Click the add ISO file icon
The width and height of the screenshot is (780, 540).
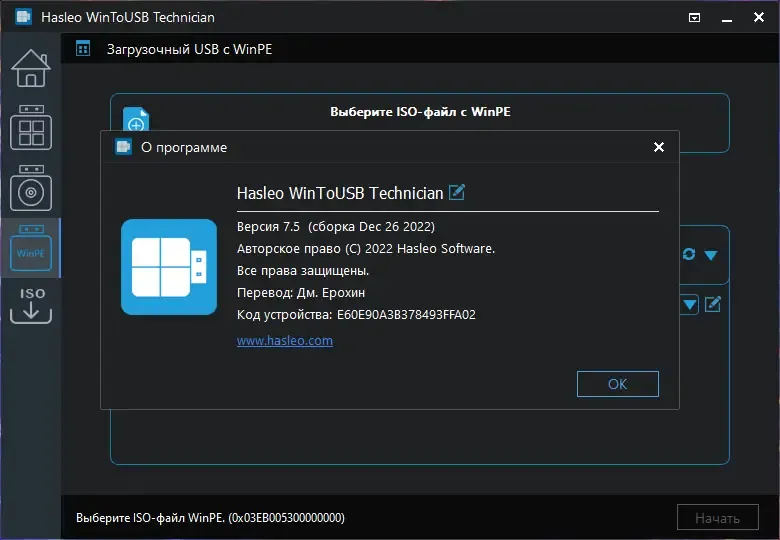click(136, 122)
